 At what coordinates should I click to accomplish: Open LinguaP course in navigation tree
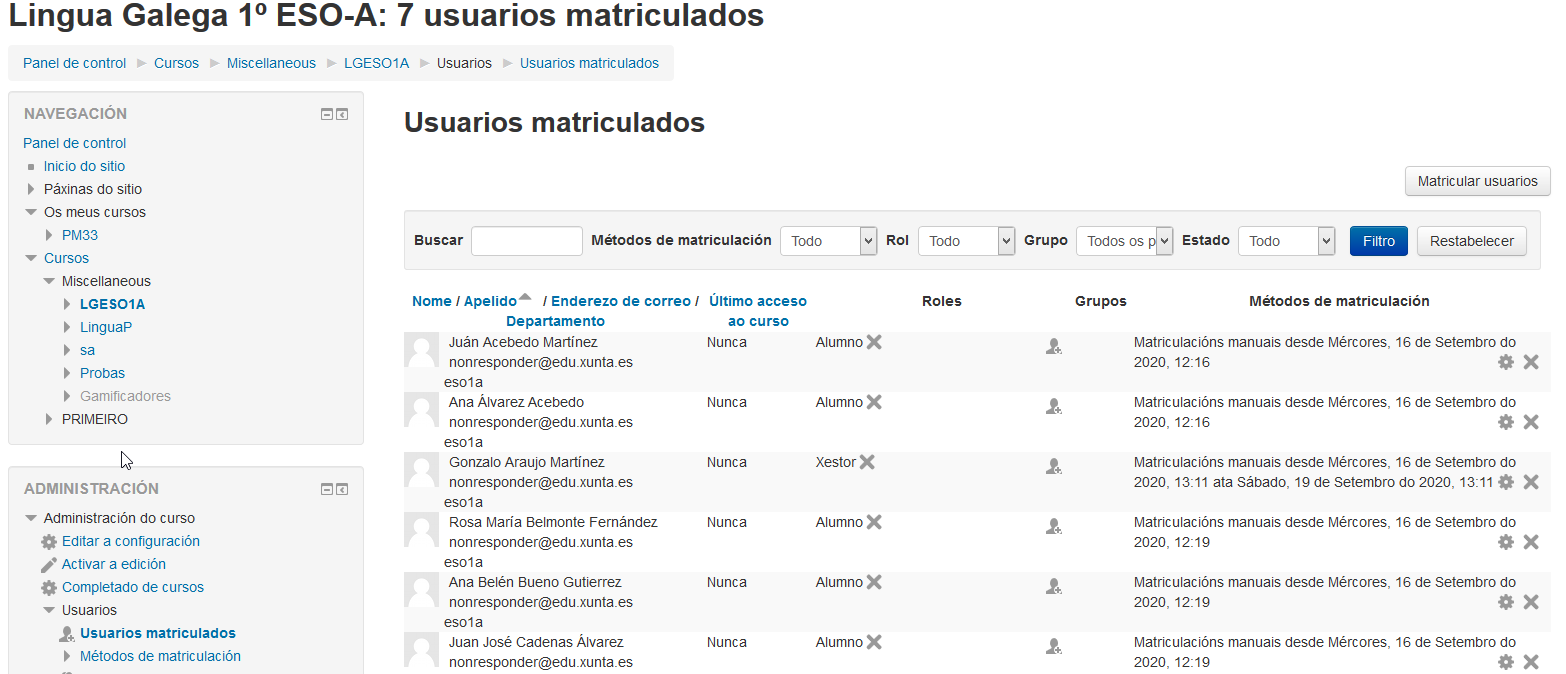coord(106,327)
